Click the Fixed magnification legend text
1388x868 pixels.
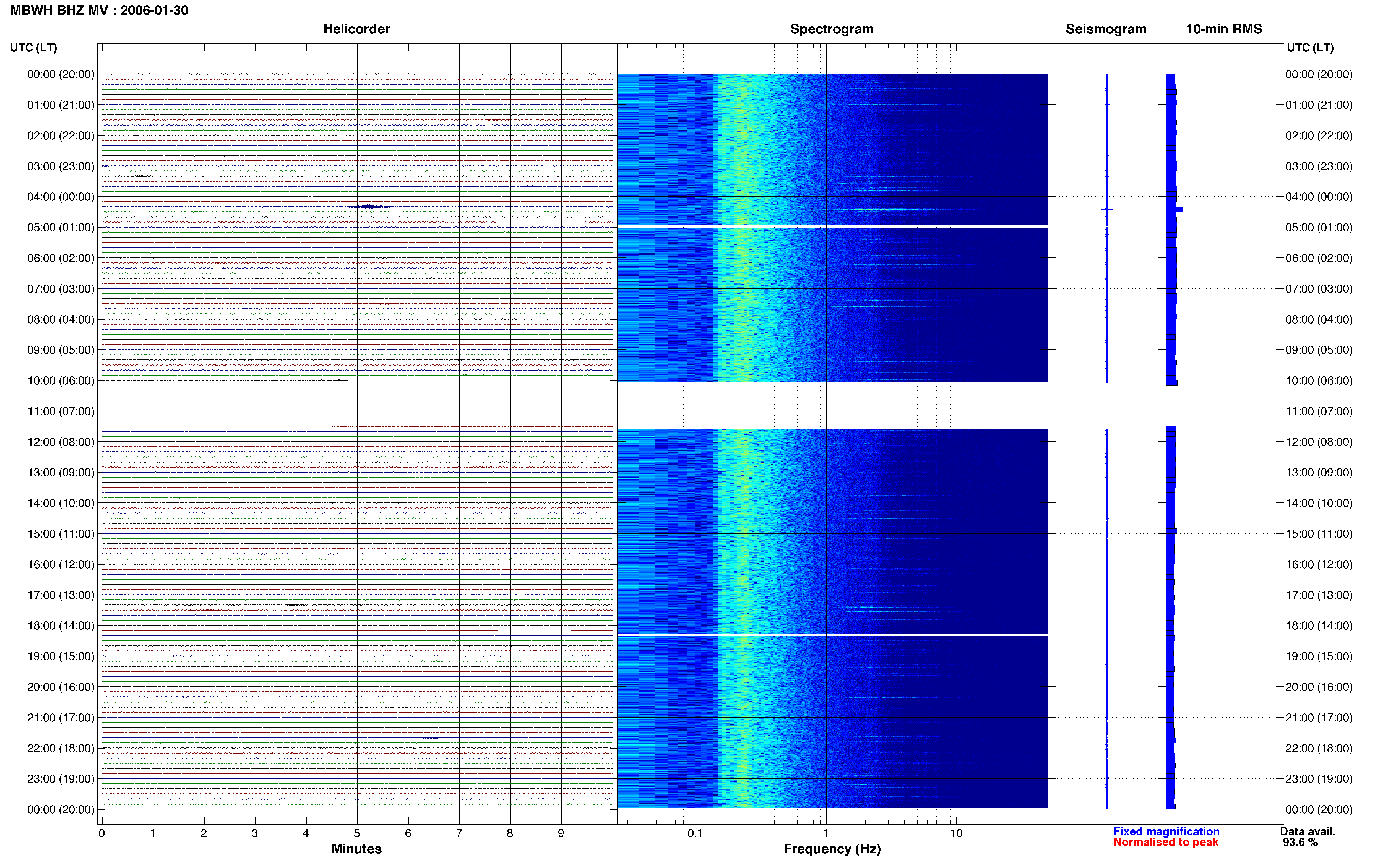coord(1166,831)
